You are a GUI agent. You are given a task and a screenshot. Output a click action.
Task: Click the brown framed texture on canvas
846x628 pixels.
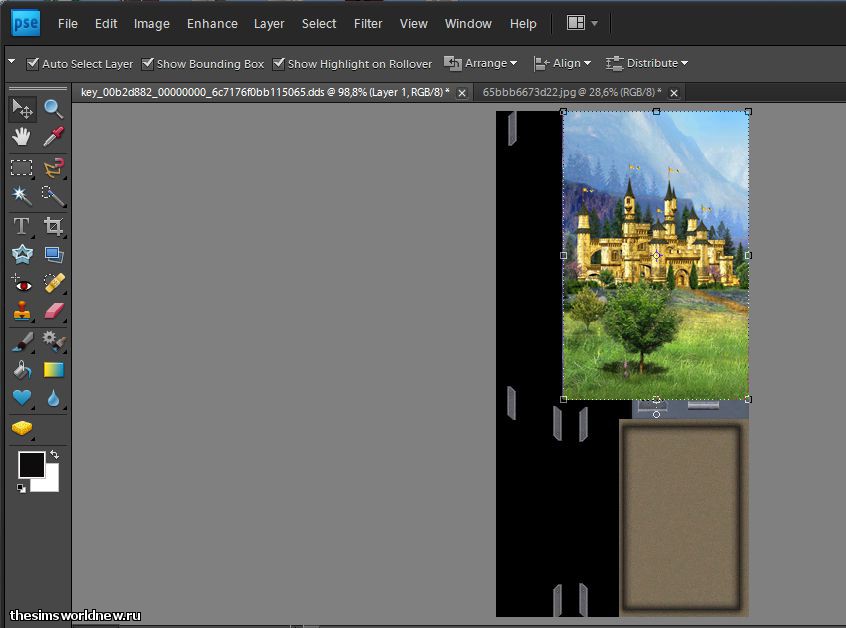(684, 518)
